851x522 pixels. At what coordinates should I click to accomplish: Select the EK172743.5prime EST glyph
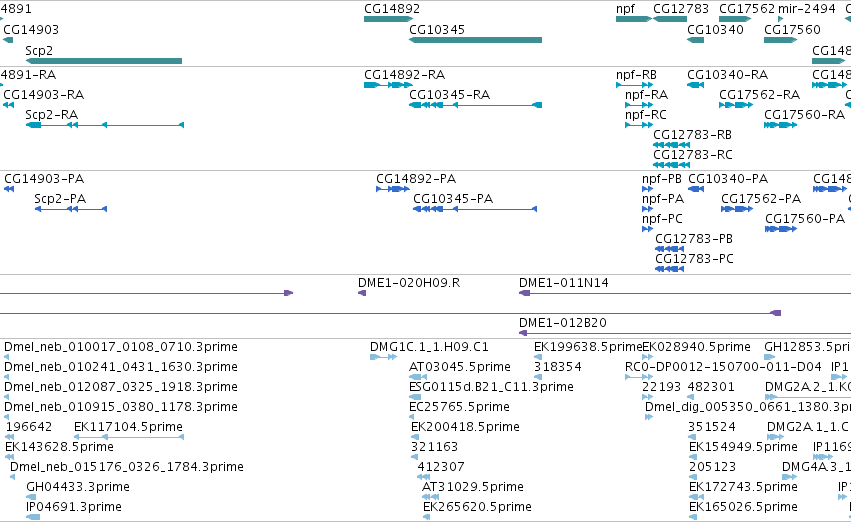694,496
